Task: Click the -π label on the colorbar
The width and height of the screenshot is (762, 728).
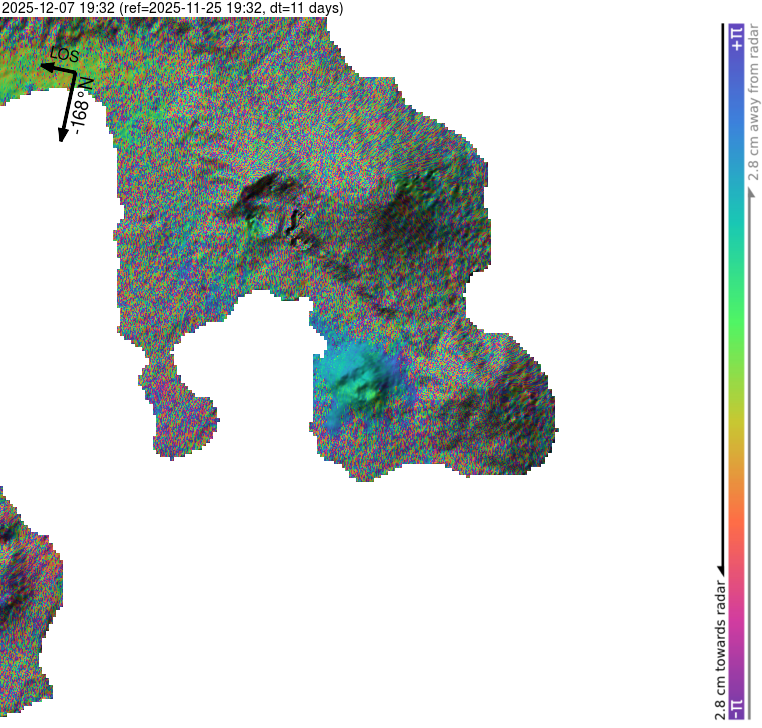Action: [737, 707]
